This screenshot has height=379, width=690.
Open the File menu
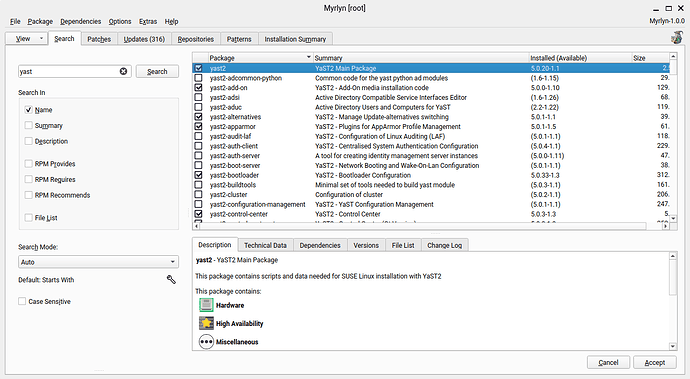[x=15, y=22]
